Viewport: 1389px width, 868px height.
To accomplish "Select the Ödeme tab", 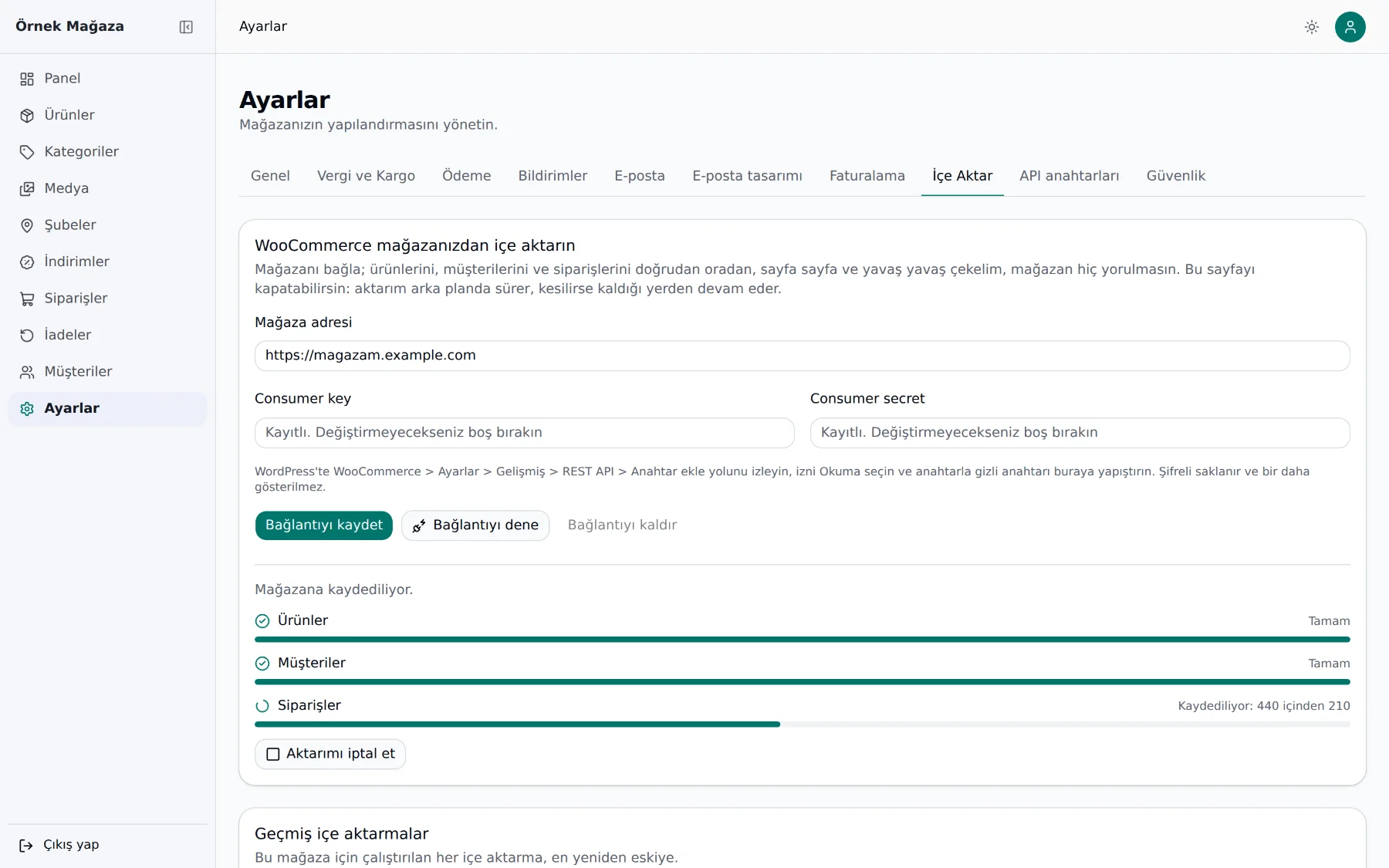I will pyautogui.click(x=467, y=176).
